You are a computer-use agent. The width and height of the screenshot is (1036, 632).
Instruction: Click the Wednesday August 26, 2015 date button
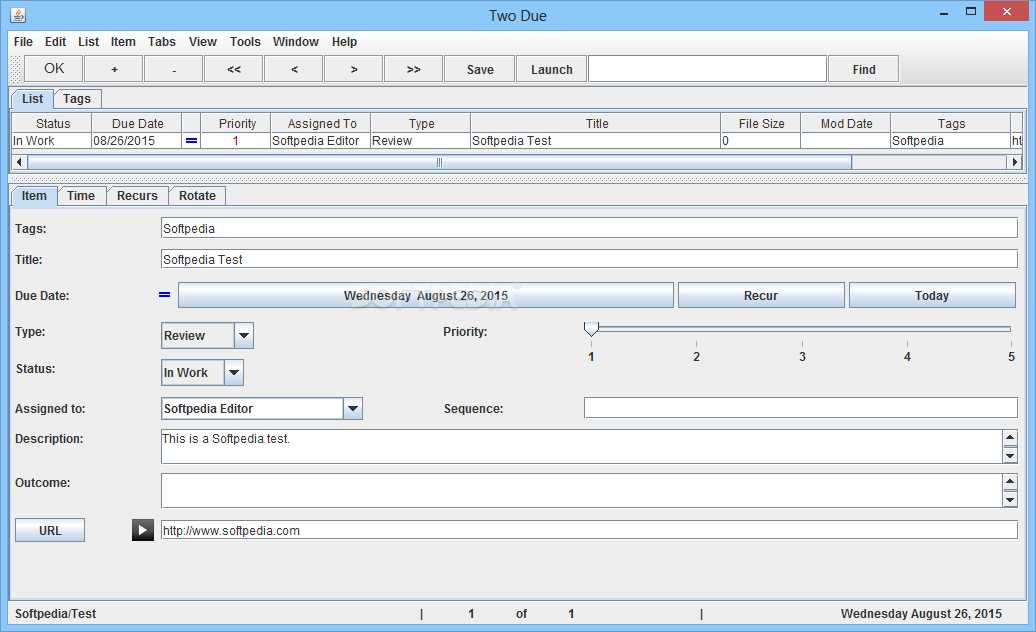coord(426,295)
